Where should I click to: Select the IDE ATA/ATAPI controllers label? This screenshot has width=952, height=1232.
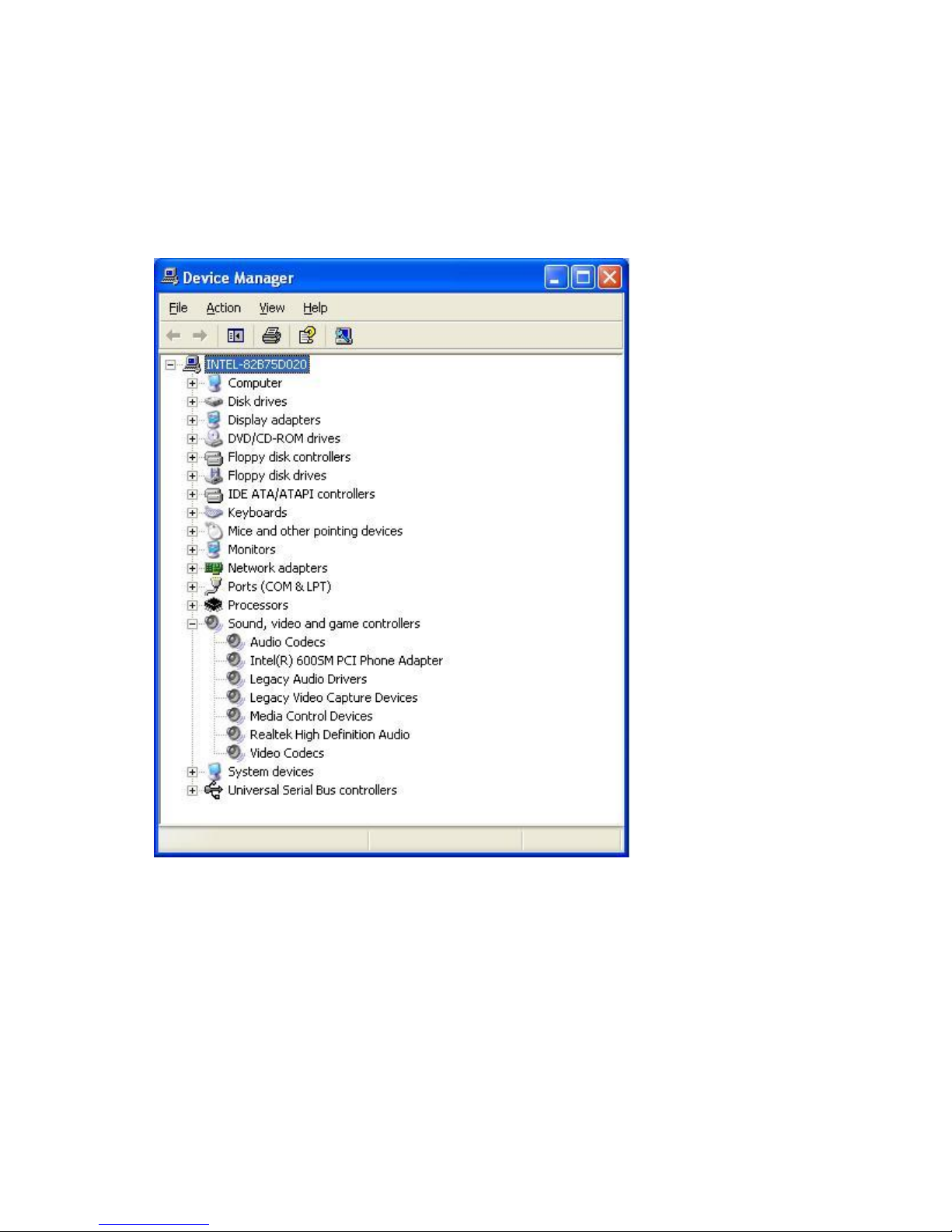coord(301,494)
